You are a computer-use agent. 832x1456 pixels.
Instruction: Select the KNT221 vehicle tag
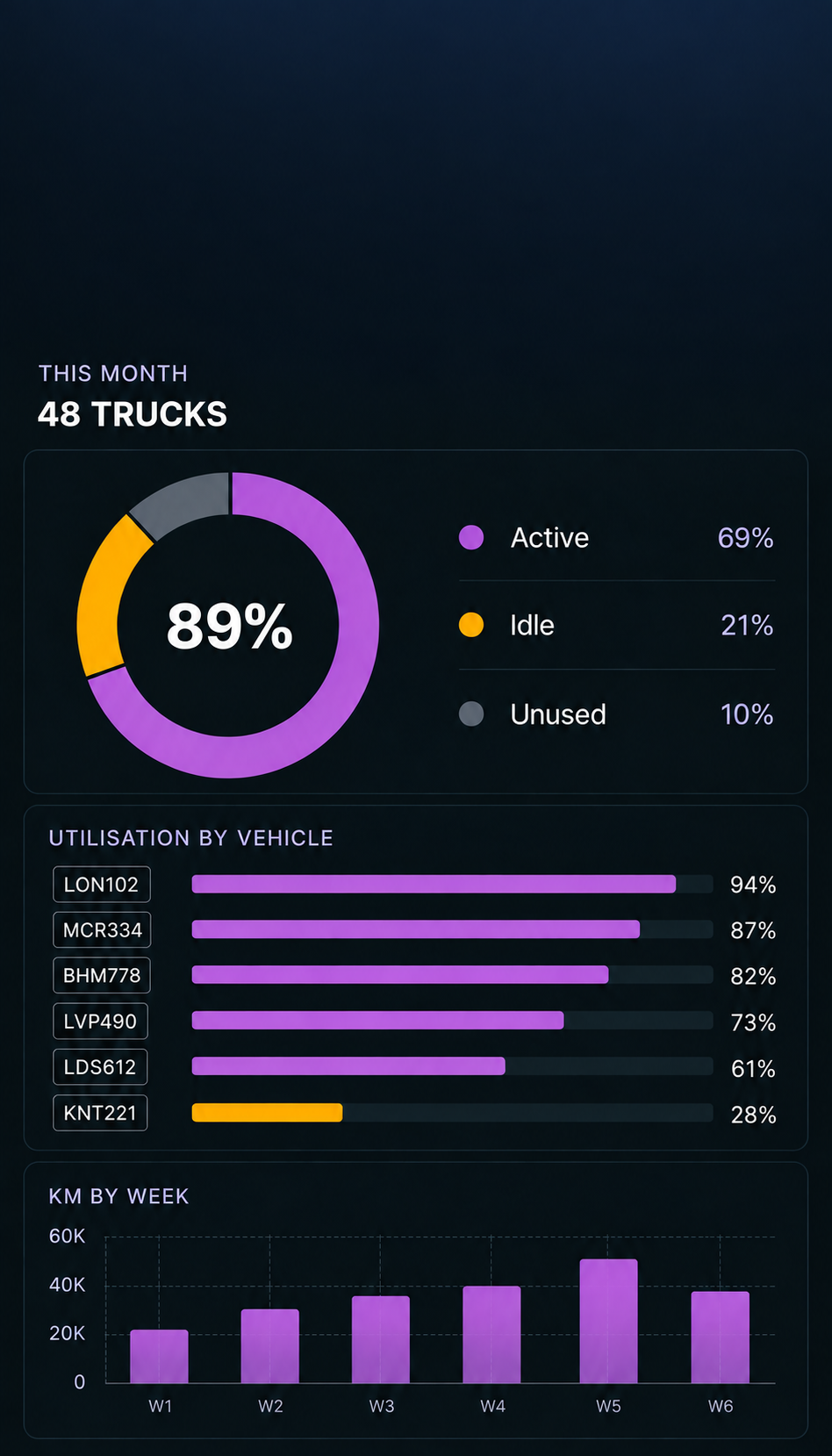tap(100, 1113)
